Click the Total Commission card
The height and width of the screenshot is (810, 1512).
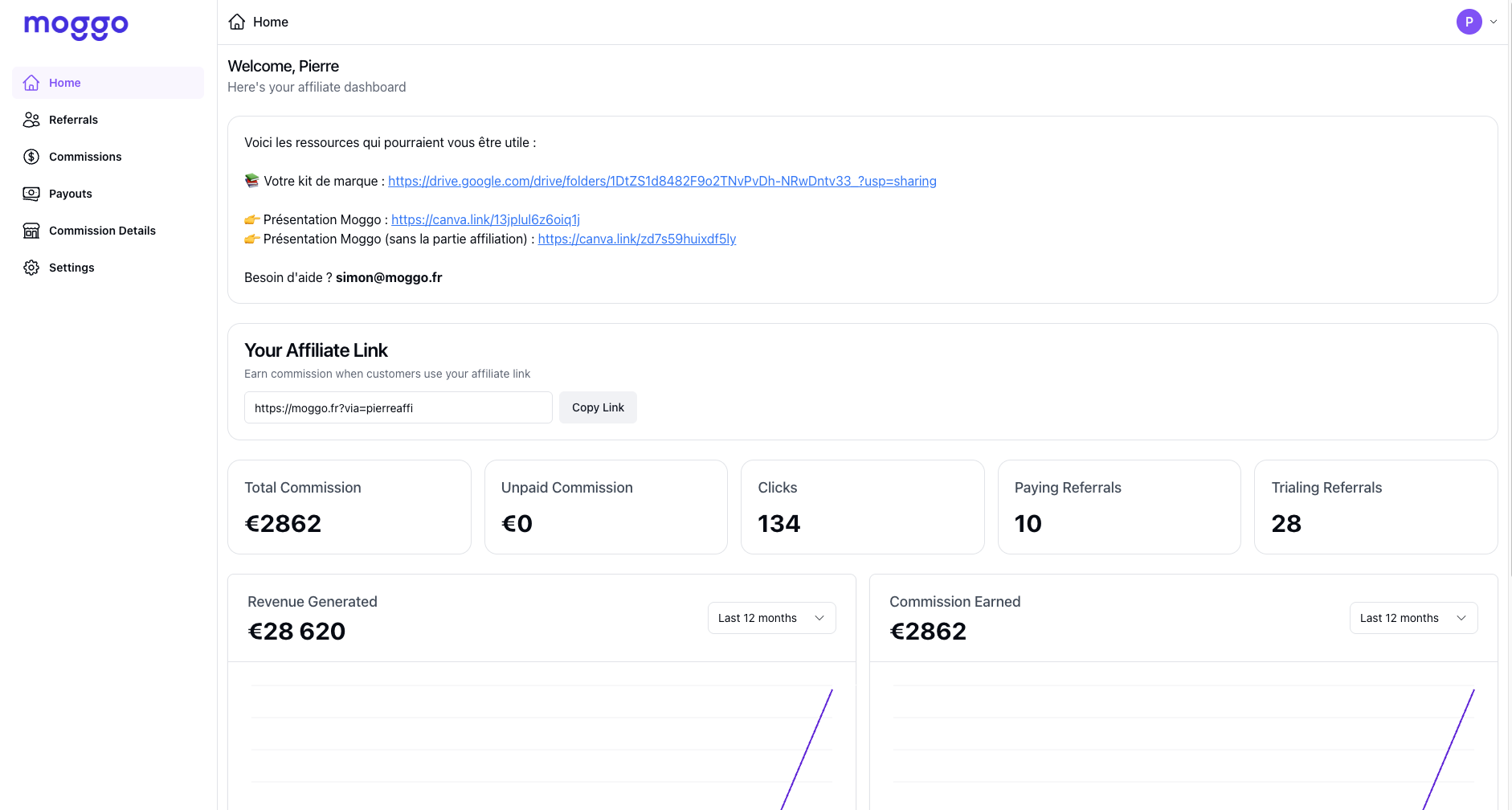[x=349, y=507]
